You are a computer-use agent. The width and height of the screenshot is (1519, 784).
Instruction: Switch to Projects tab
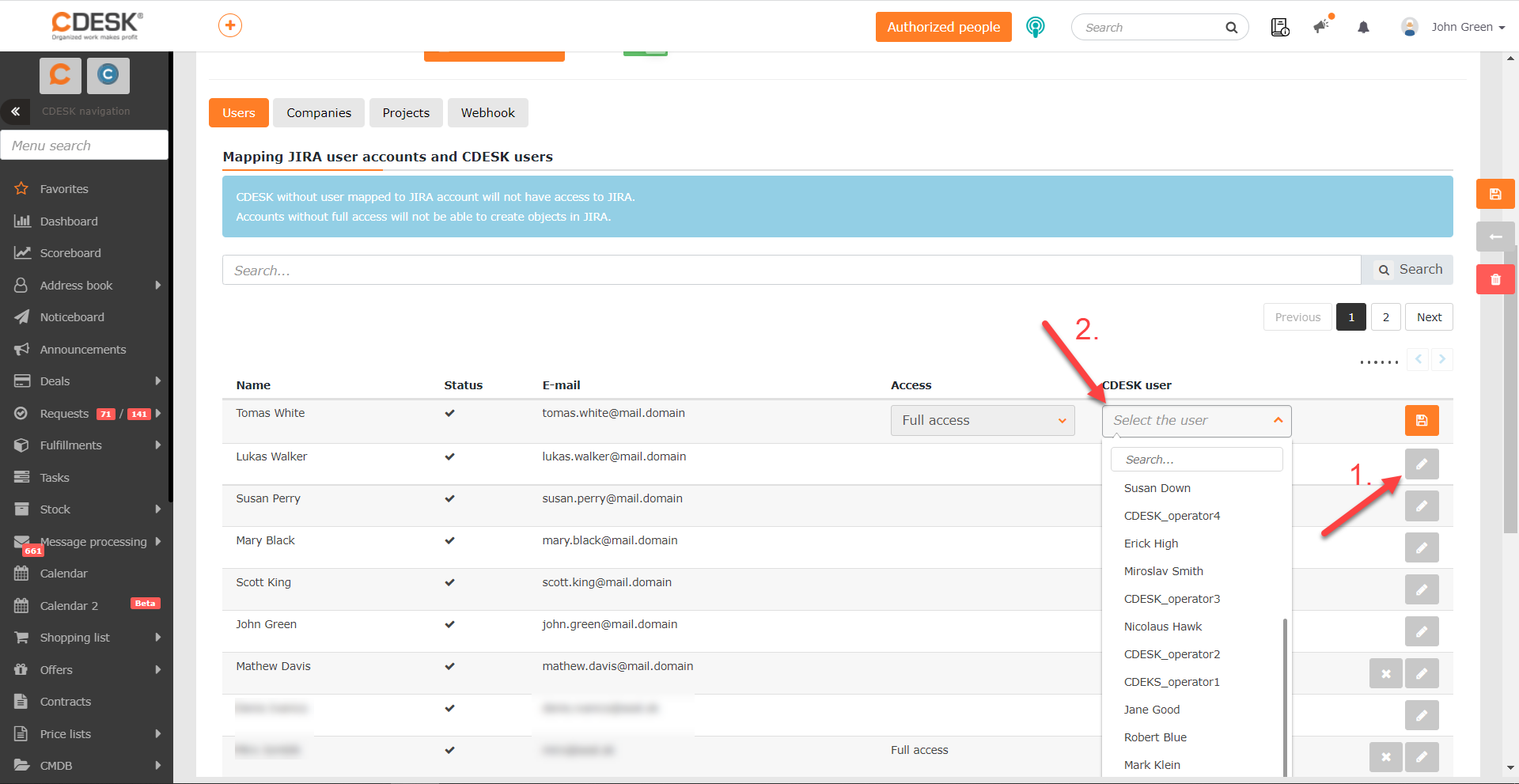406,113
